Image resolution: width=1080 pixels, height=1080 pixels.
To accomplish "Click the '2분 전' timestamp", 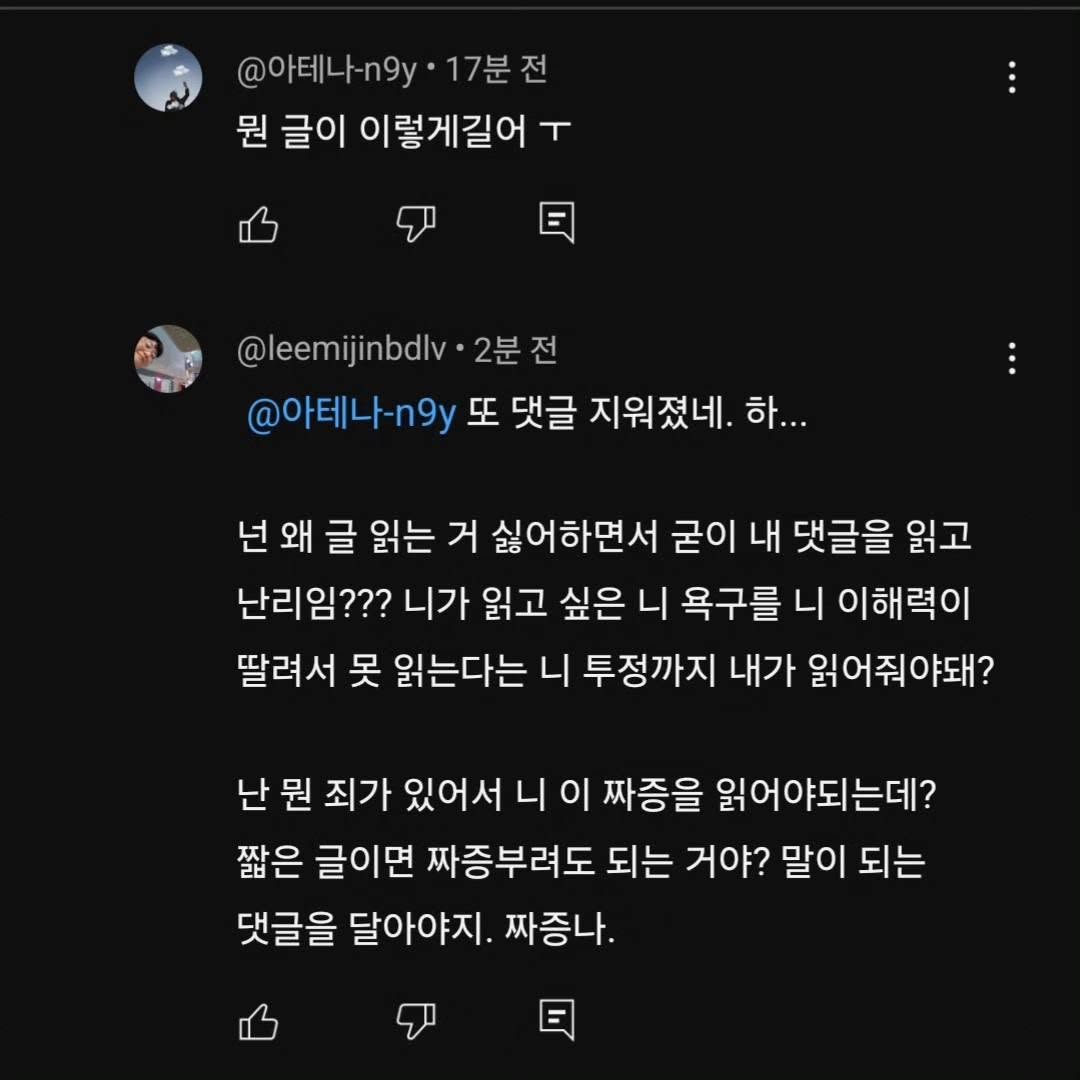I will coord(516,350).
